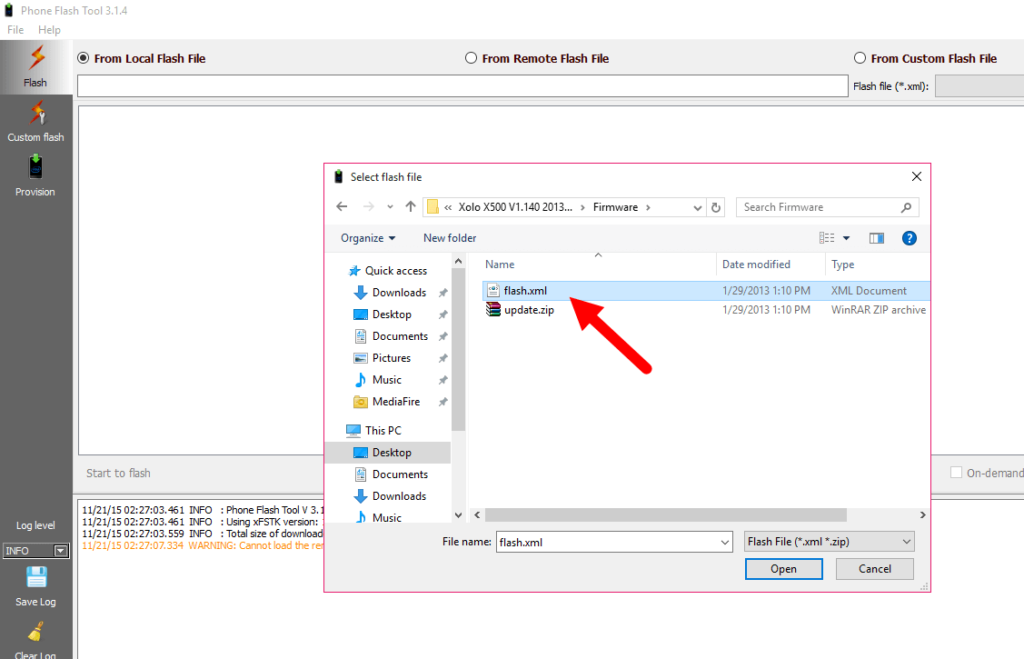The height and width of the screenshot is (659, 1024).
Task: Select the From Remote Flash File option
Action: 470,58
